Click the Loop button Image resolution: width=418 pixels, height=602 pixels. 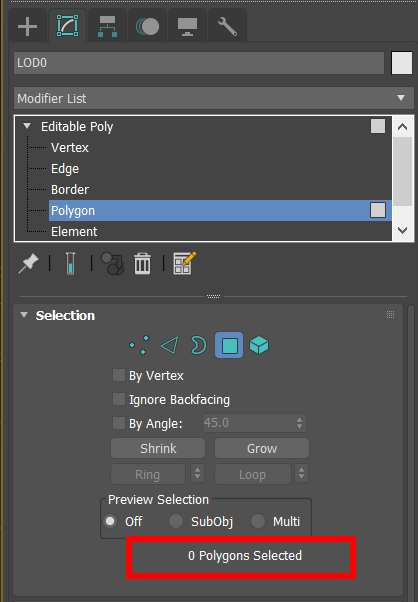(253, 475)
